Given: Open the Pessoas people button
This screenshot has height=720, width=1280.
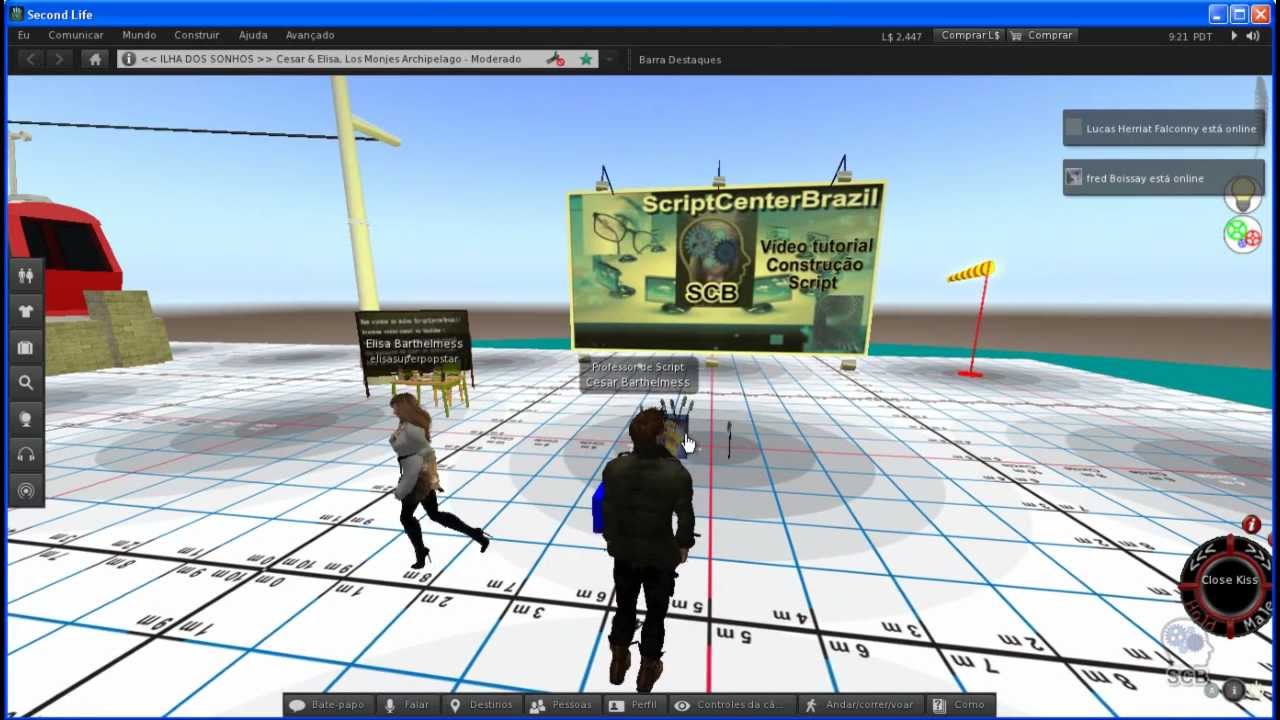Looking at the screenshot, I should point(562,705).
